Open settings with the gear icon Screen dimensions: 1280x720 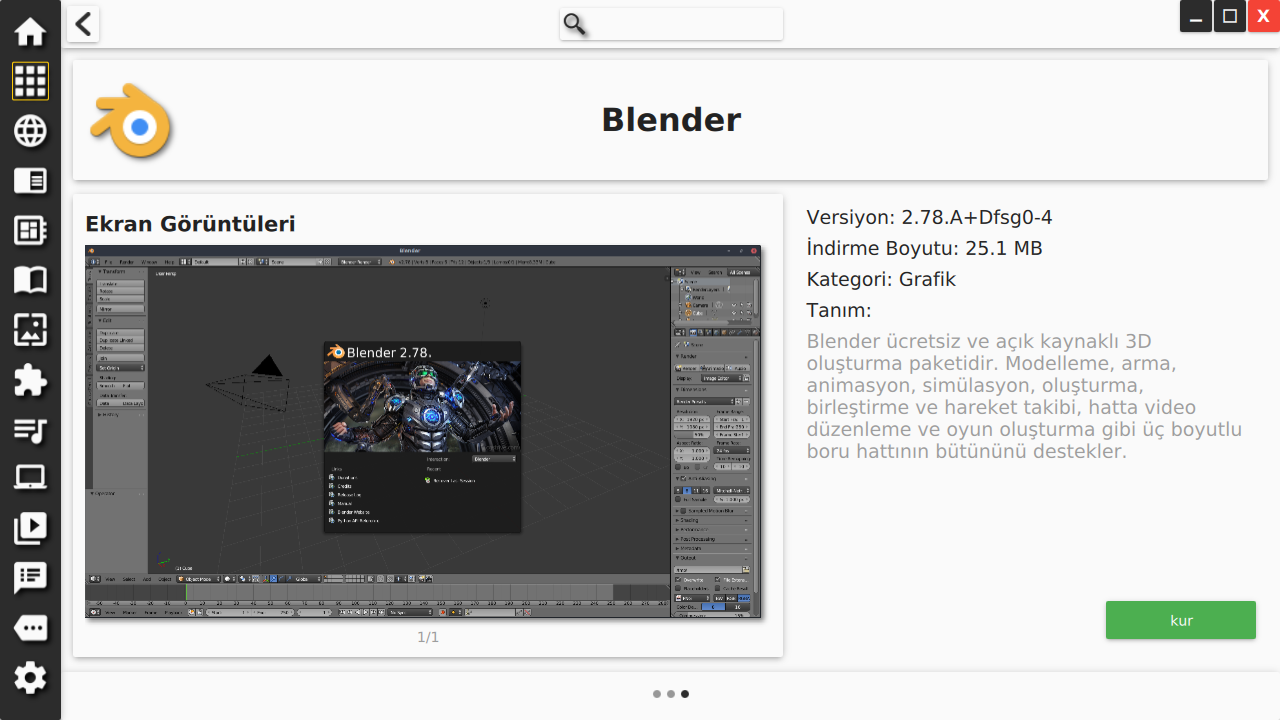[30, 678]
